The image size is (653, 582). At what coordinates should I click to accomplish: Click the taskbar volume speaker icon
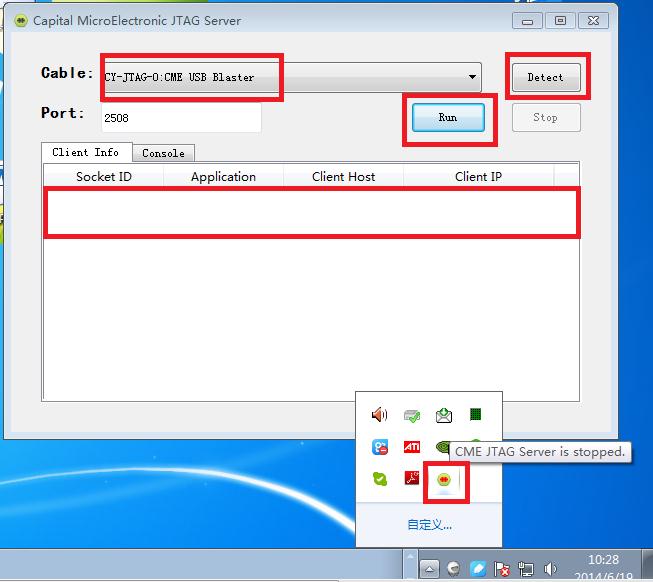(x=550, y=570)
